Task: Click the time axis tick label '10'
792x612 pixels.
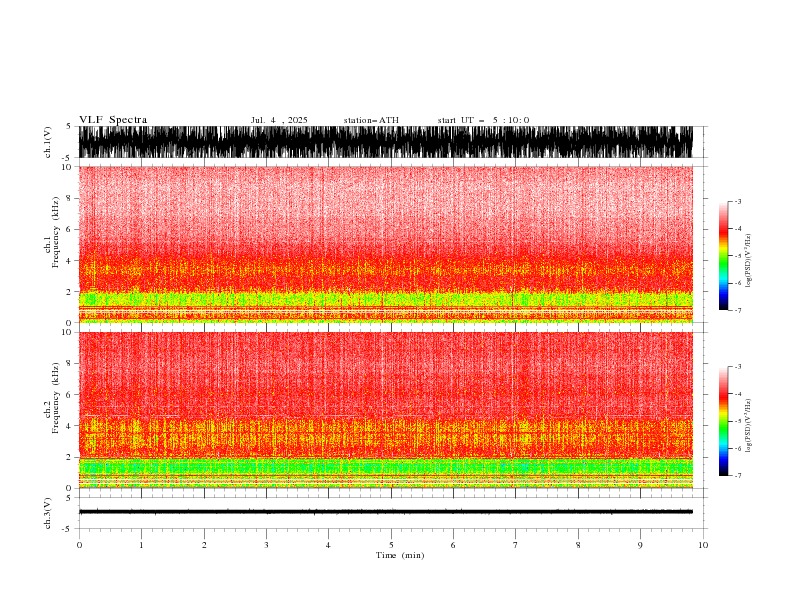Action: [x=703, y=545]
